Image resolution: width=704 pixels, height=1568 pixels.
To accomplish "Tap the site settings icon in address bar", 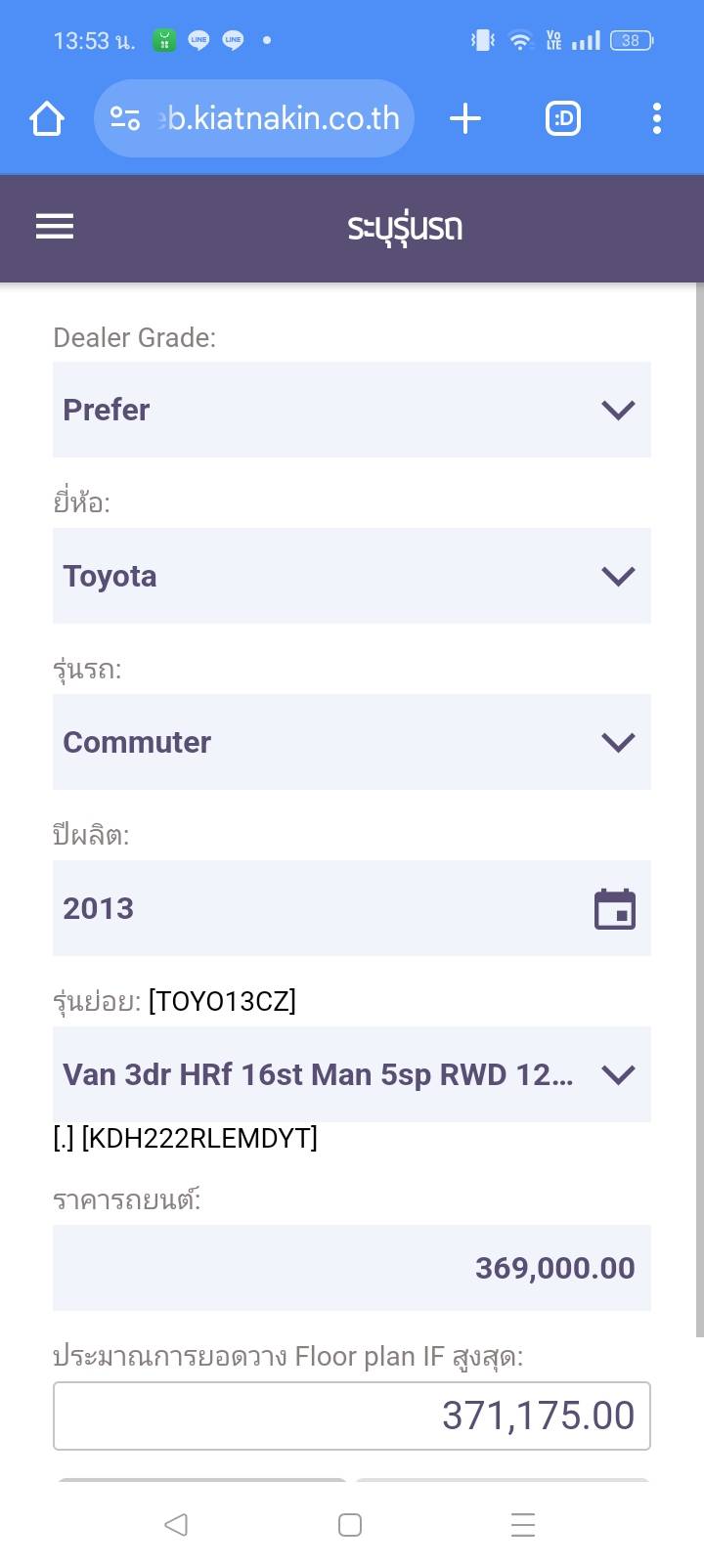I will coord(125,119).
